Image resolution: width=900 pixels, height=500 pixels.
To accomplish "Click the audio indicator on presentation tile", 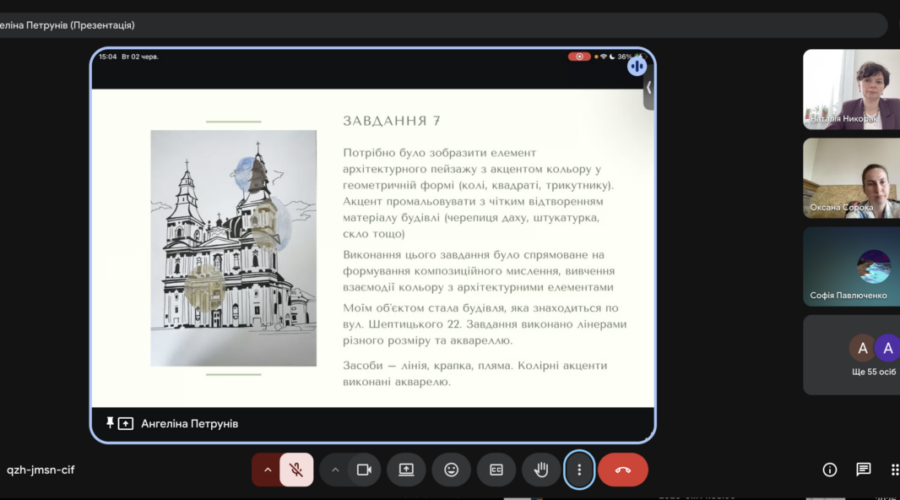I will [x=636, y=66].
